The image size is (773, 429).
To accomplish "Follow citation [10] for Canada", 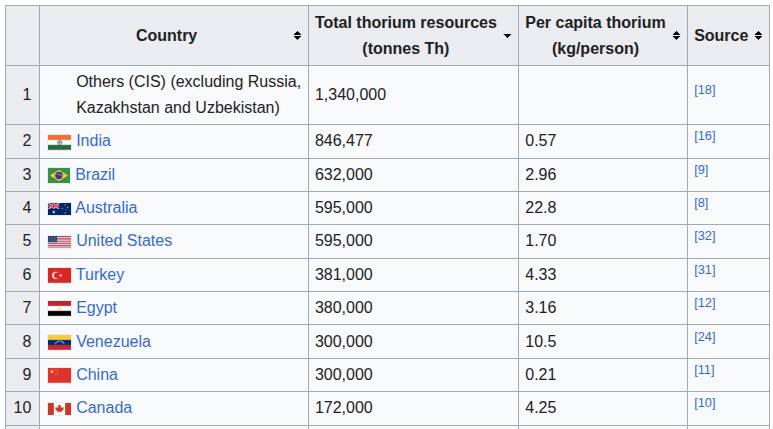I will point(704,403).
